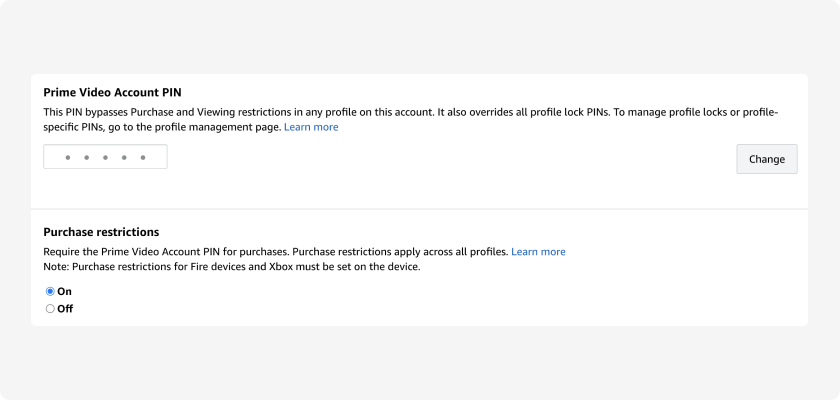840x400 pixels.
Task: Click middle masked dot in PIN field
Action: tap(105, 157)
